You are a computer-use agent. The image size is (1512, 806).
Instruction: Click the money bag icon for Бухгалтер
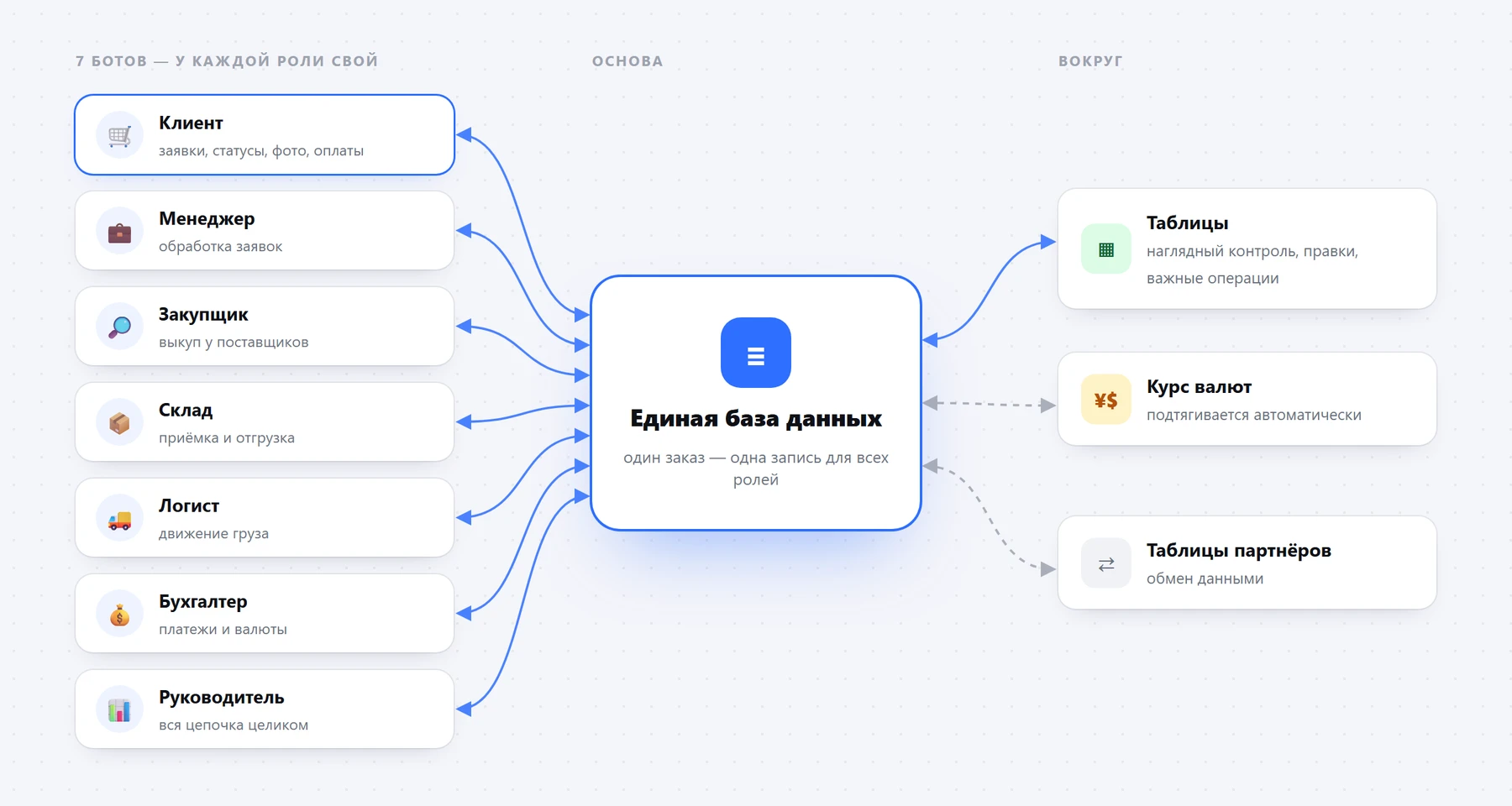[120, 614]
